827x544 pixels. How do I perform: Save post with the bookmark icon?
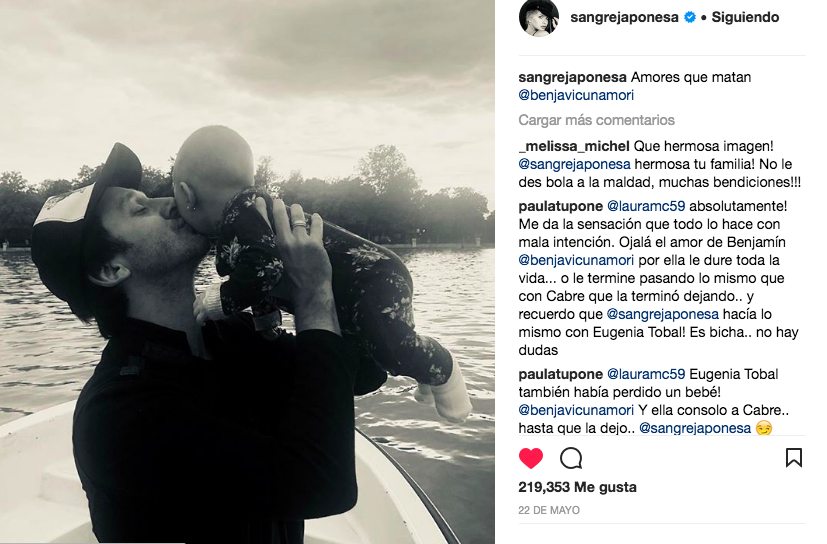(x=794, y=457)
